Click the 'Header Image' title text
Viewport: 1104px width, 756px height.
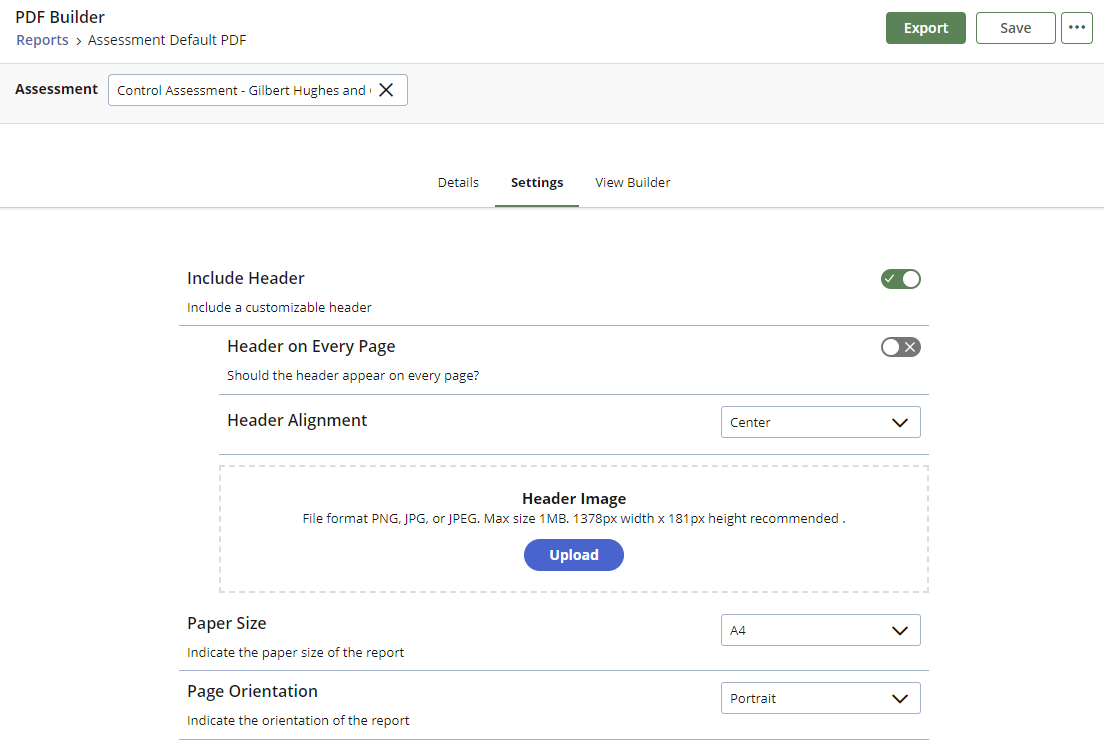pos(574,498)
